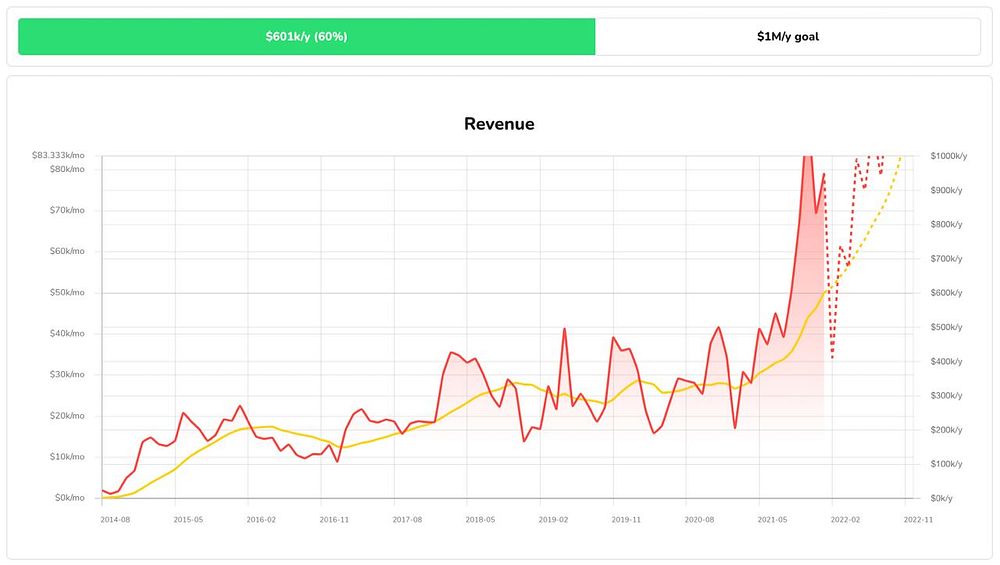Click the $70k/mo axis label
The image size is (1000, 565).
tap(67, 210)
